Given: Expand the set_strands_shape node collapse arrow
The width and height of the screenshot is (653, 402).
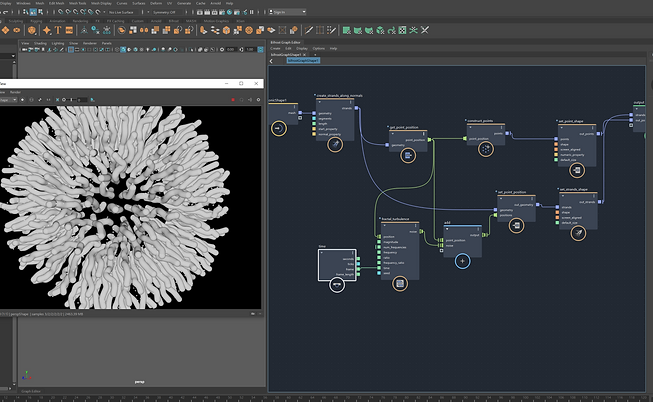Looking at the screenshot, I should 561,196.
